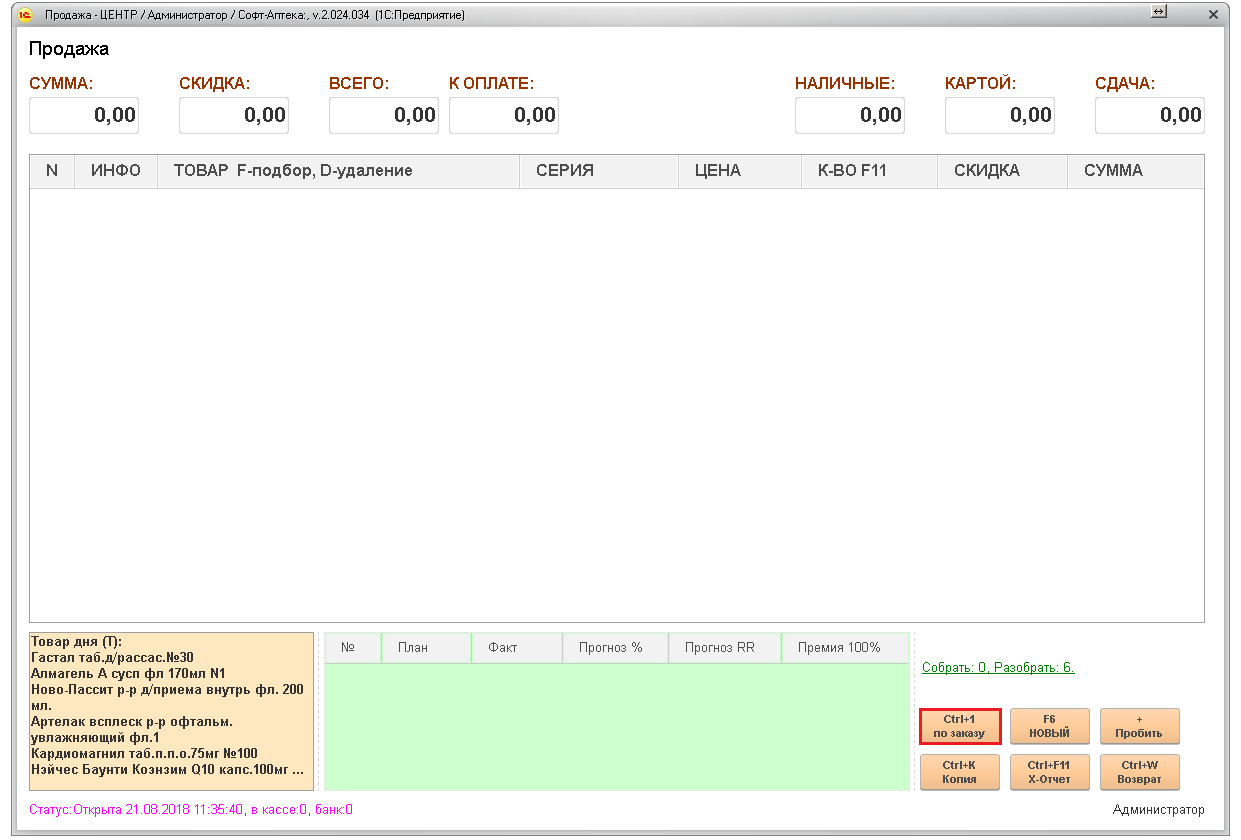
Task: Start a new sale with F6 НОВЫЙ
Action: (1049, 726)
